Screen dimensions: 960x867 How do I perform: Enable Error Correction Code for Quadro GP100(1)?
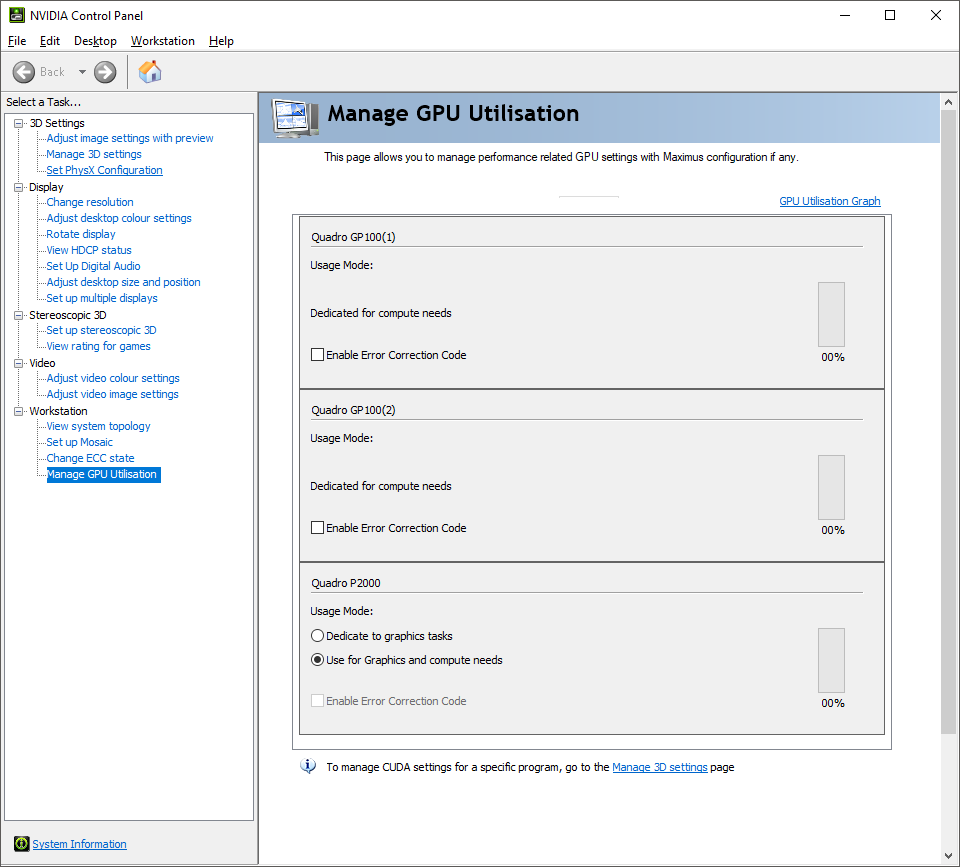[x=318, y=355]
